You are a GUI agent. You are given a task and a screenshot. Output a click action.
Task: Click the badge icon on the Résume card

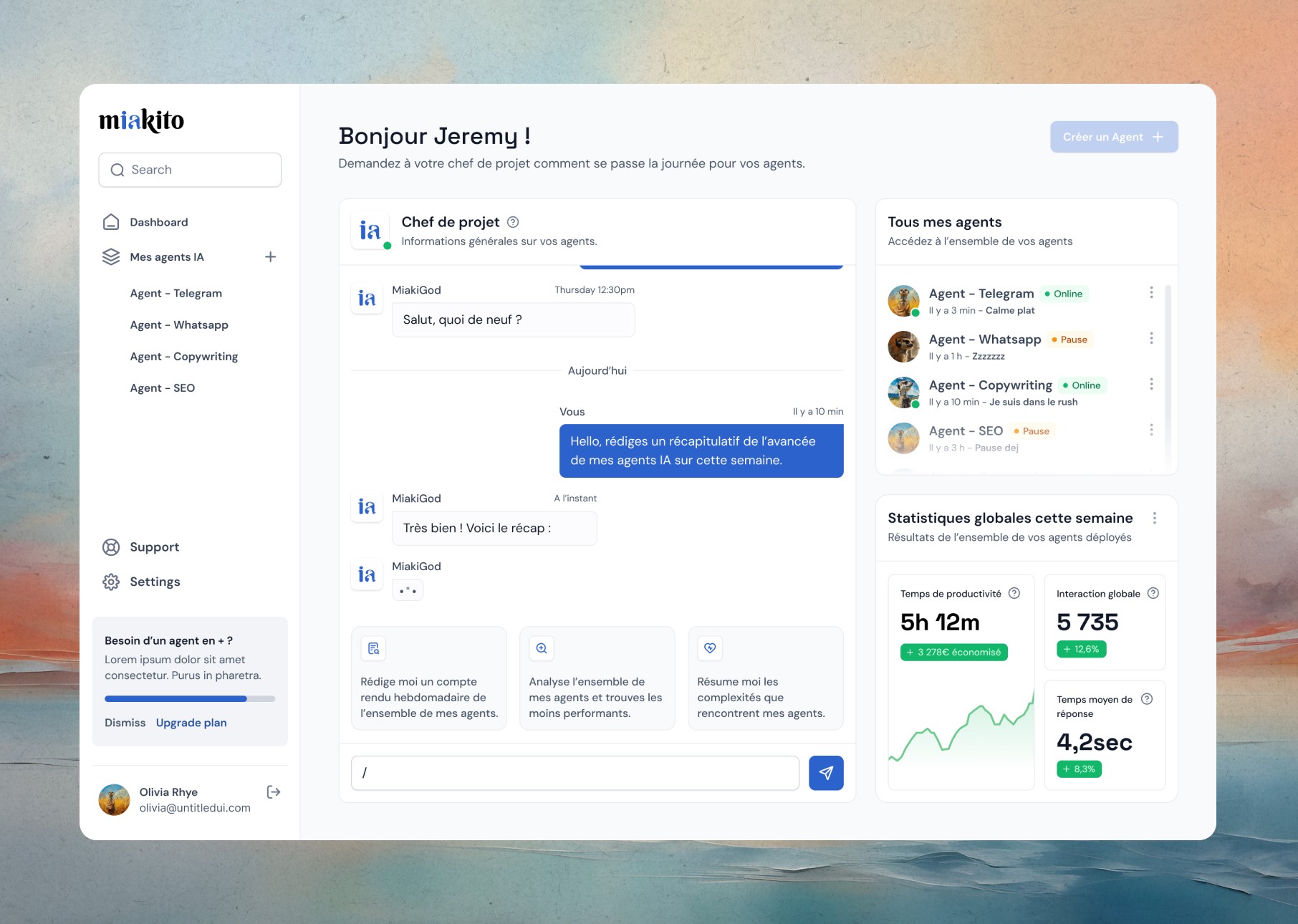710,648
